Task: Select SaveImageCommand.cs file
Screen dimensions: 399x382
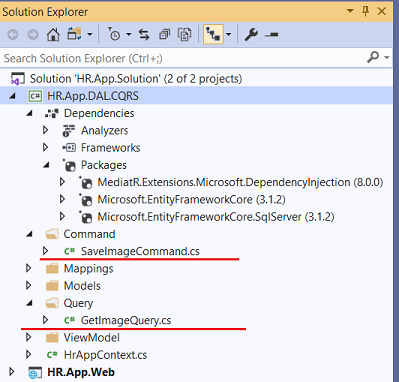Action: tap(140, 251)
